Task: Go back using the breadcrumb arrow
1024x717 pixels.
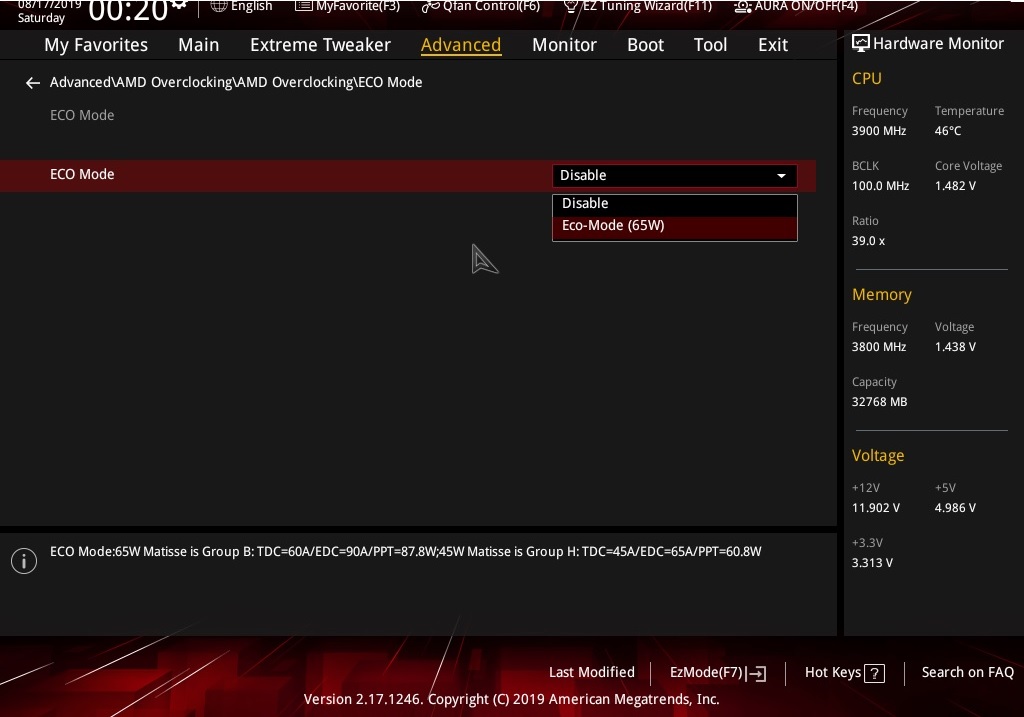Action: 33,82
